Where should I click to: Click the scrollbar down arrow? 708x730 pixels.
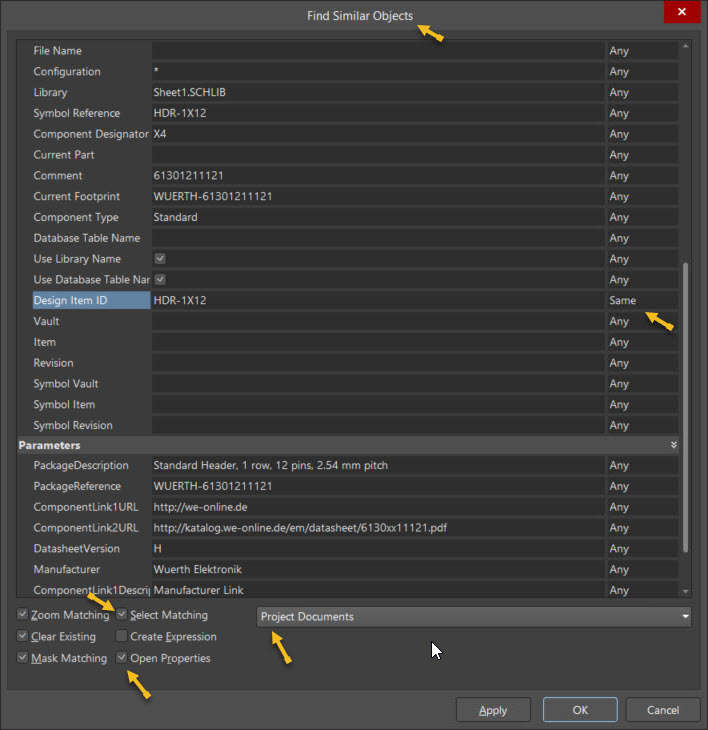pyautogui.click(x=685, y=591)
